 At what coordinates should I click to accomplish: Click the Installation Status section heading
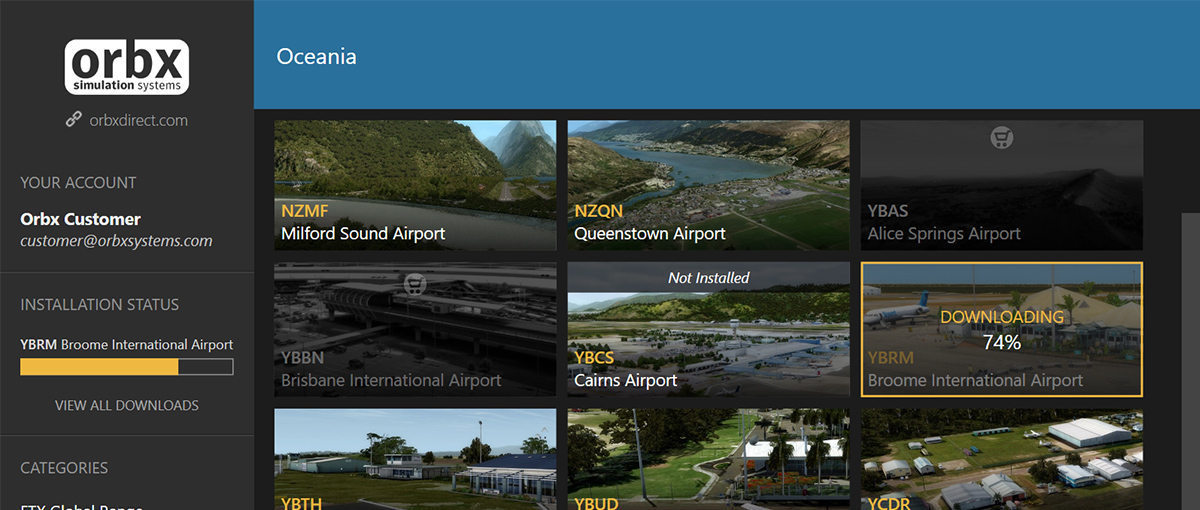click(x=99, y=304)
